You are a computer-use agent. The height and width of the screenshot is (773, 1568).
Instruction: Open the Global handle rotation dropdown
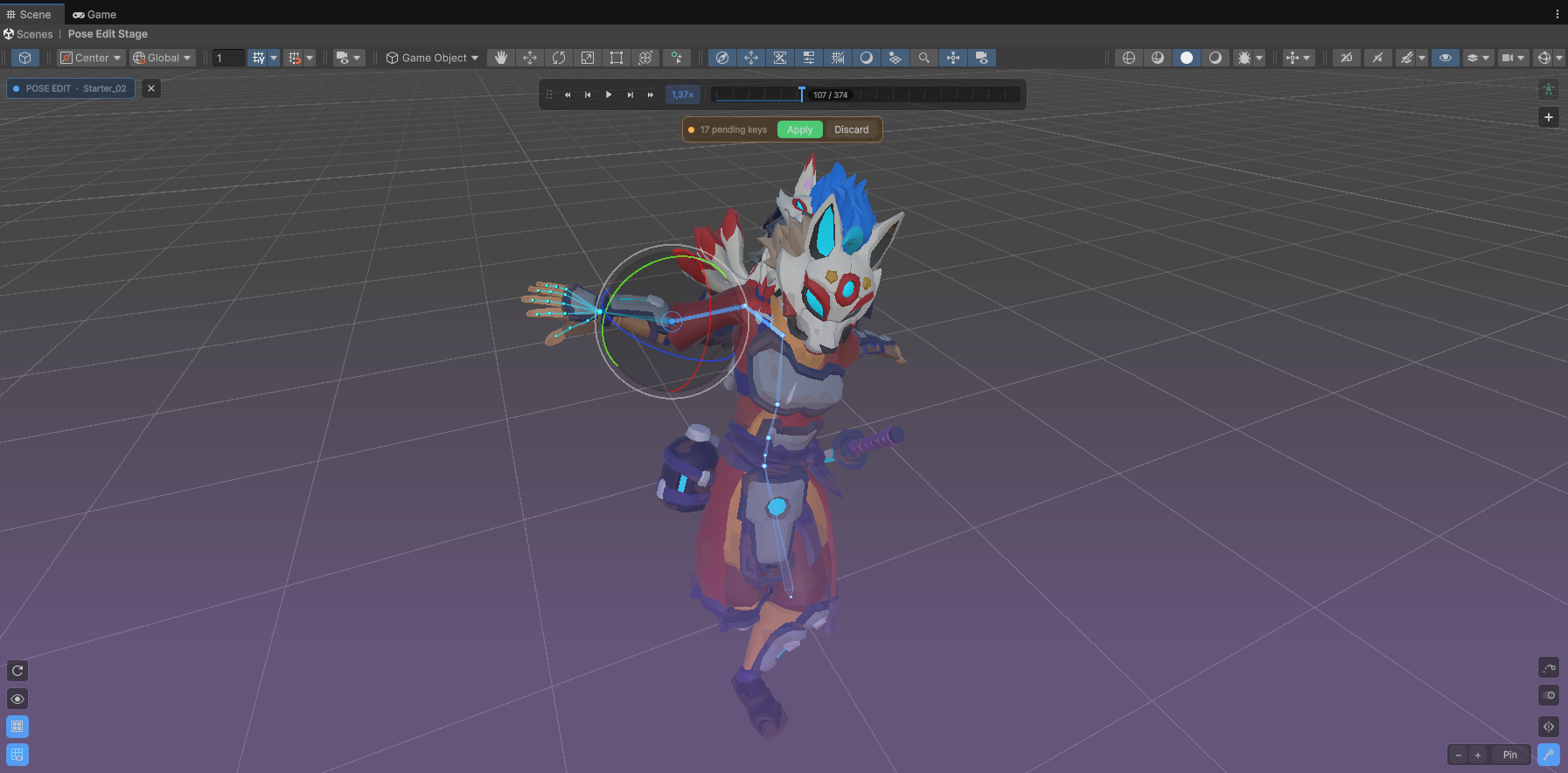pos(162,58)
